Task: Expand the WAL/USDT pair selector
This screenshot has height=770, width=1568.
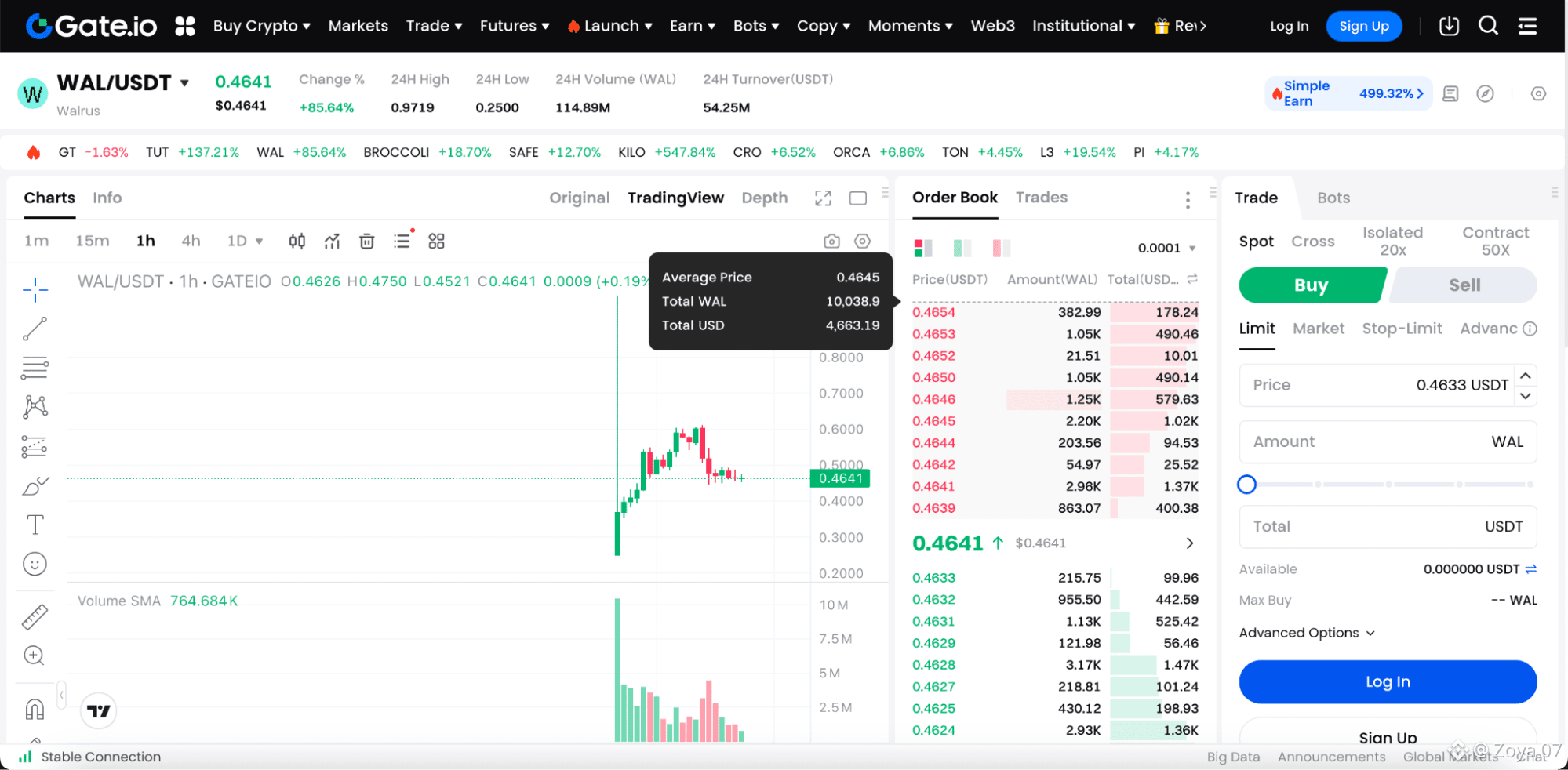Action: click(185, 83)
